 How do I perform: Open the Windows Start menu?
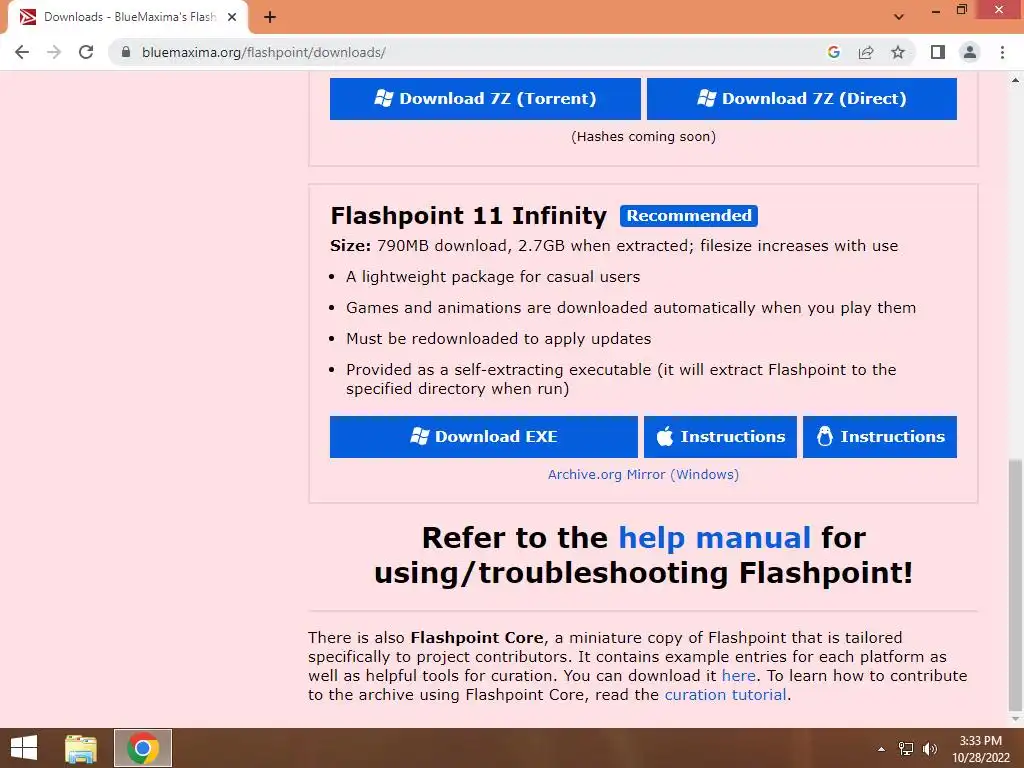point(24,748)
